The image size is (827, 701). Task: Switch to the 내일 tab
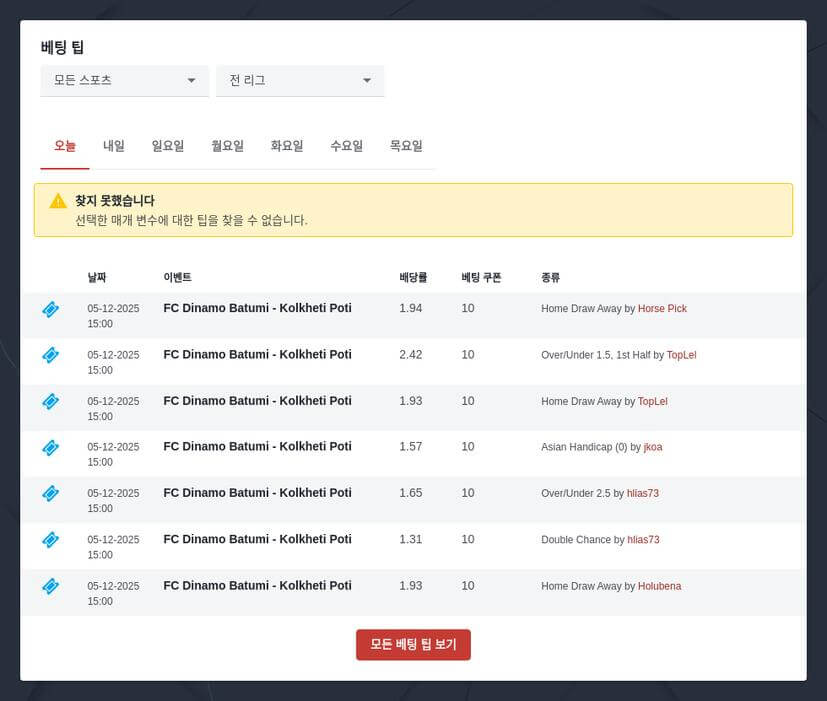(112, 145)
